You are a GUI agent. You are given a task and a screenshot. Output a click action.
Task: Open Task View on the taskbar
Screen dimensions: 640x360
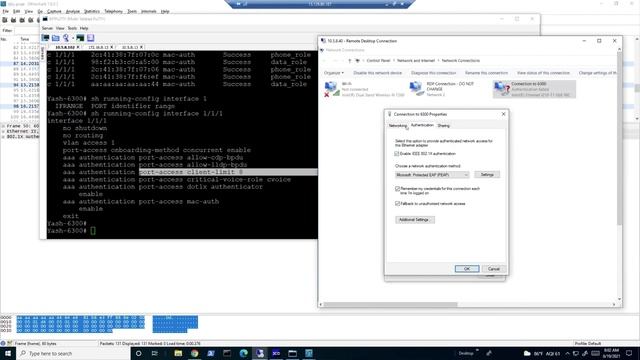point(155,353)
